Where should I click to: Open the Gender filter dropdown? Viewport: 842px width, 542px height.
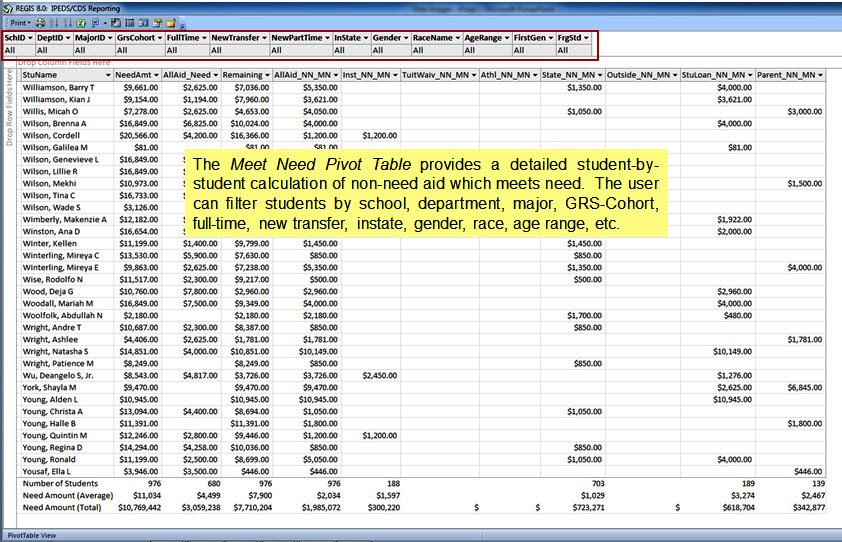[x=405, y=38]
